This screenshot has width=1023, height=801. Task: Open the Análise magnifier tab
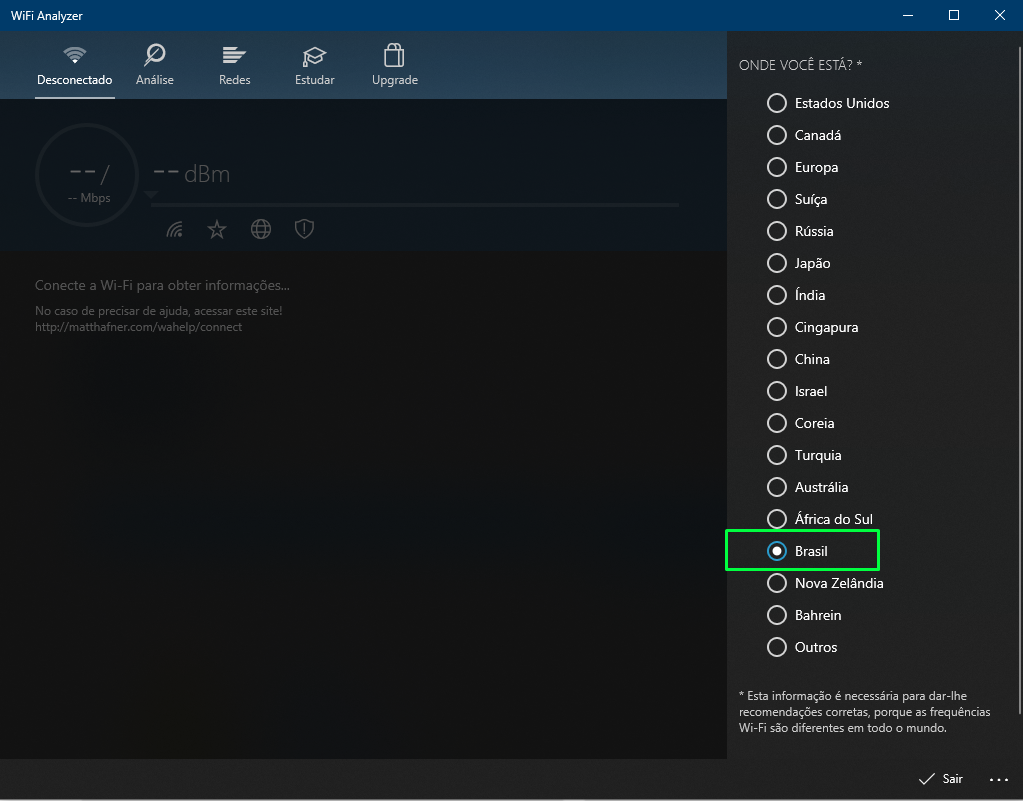pyautogui.click(x=155, y=65)
